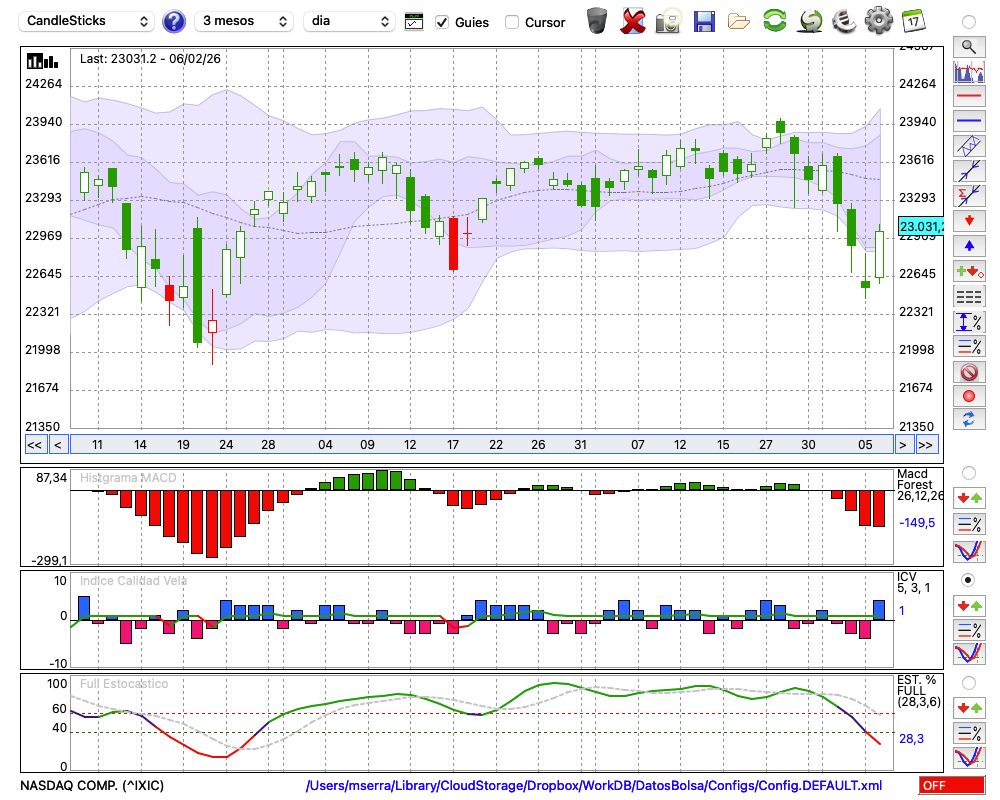The height and width of the screenshot is (800, 1000).
Task: Open the CandleSticks chart type dropdown
Action: tap(86, 21)
